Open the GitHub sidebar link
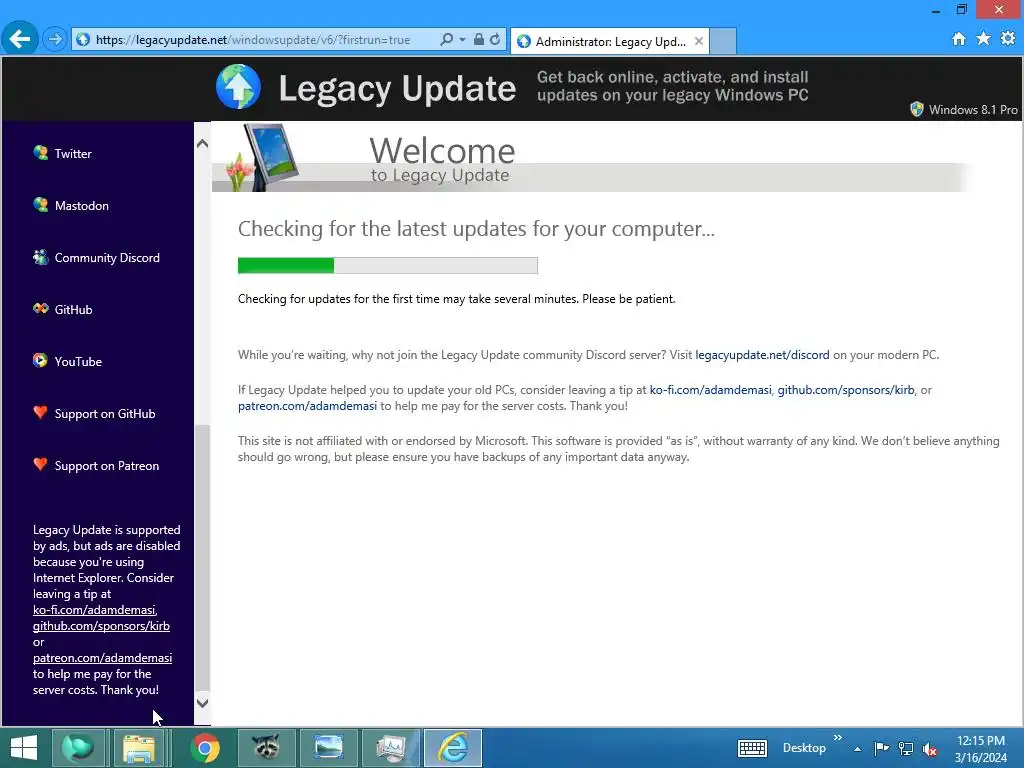 coord(73,310)
